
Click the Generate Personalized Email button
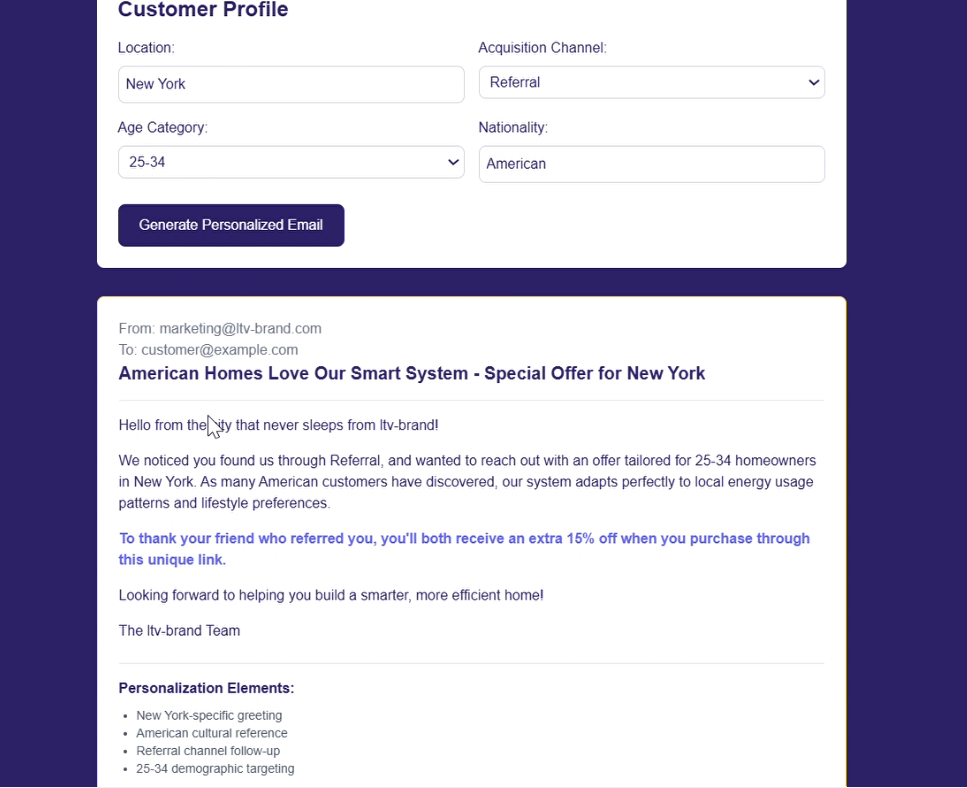[x=231, y=225]
